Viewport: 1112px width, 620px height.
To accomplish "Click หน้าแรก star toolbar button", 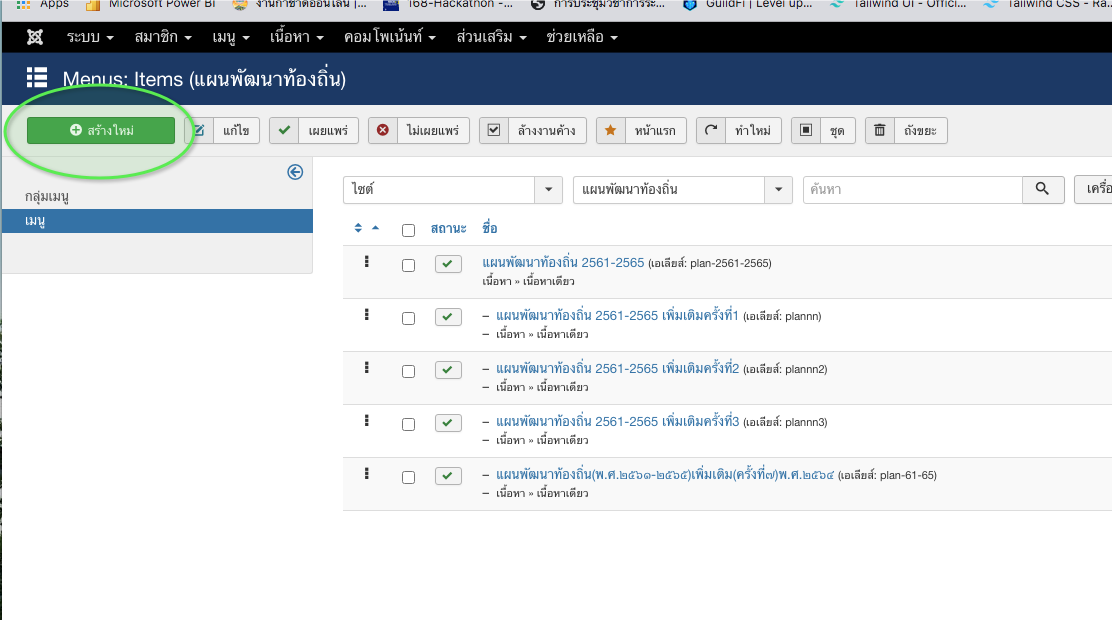I will point(640,131).
